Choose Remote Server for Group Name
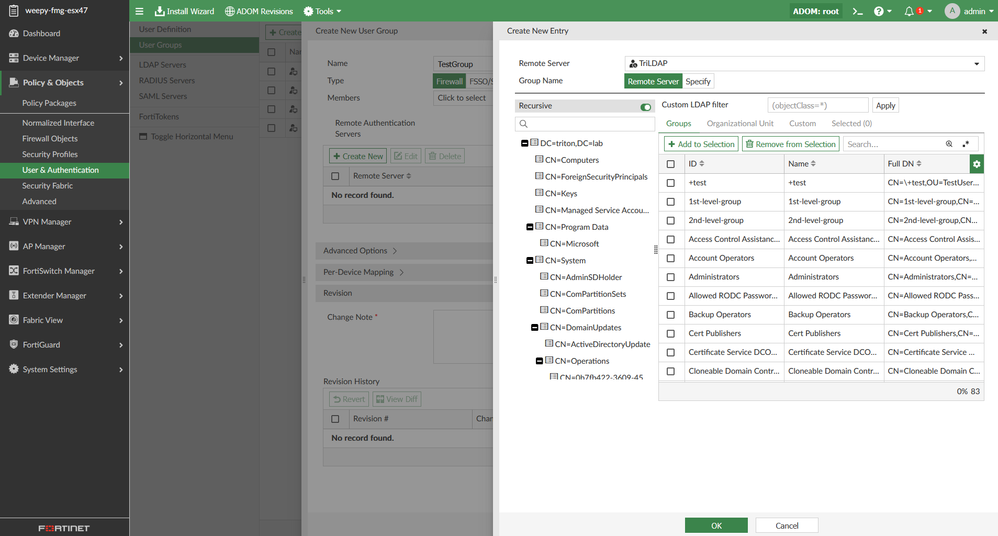998x536 pixels. tap(653, 81)
